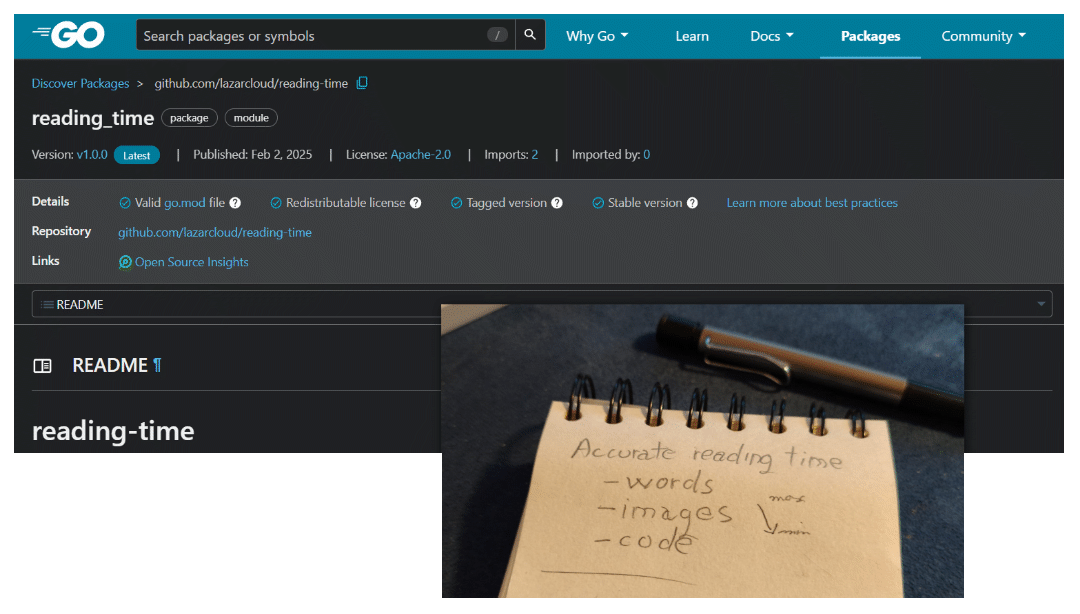Viewport: 1080px width, 614px height.
Task: Select Learn in the navigation bar
Action: click(x=692, y=35)
